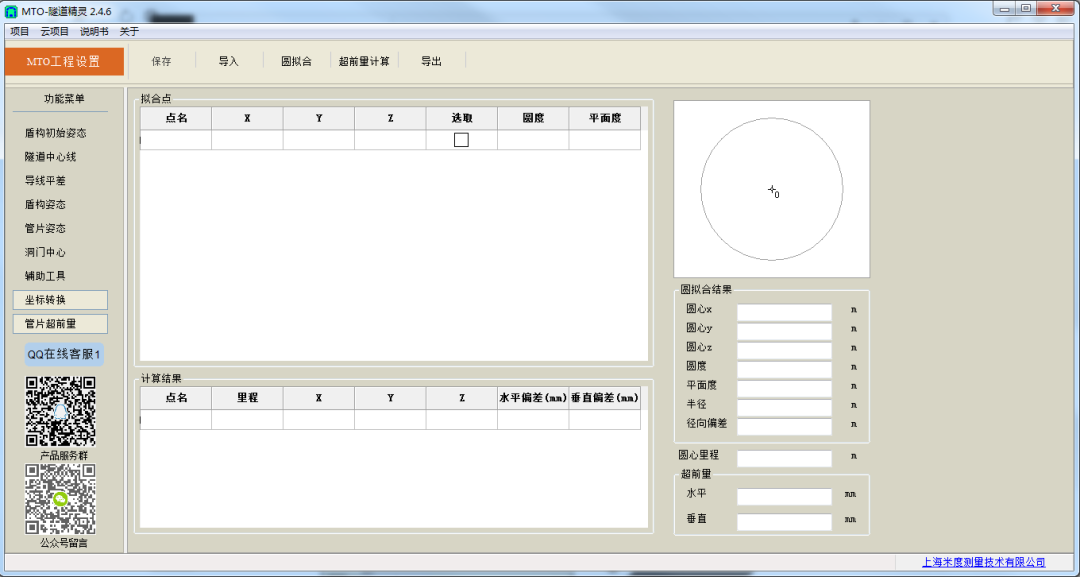Click the 管片超前量 sidebar button
Screen dimensions: 1080x577
point(60,324)
